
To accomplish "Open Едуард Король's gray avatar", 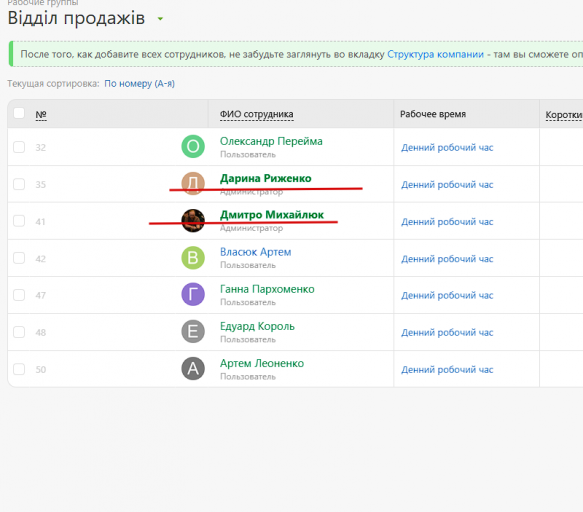I will point(193,331).
